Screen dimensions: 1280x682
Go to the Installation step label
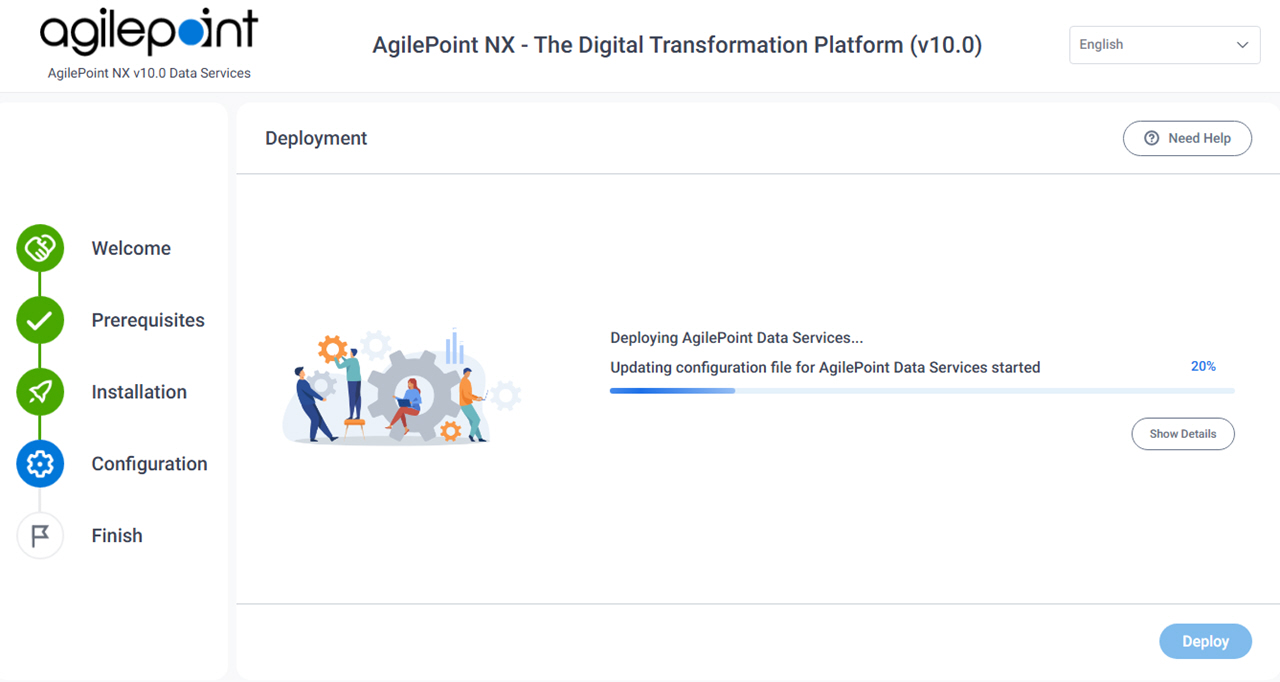pos(139,392)
